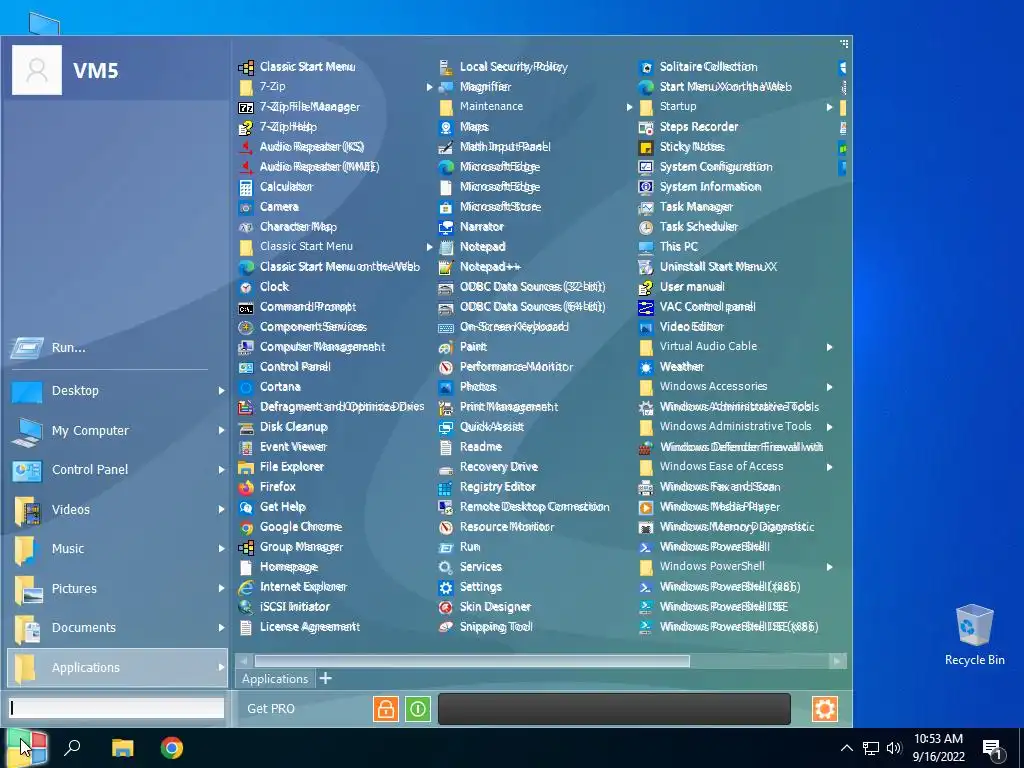Viewport: 1024px width, 768px height.
Task: Click the dark command bar field
Action: (614, 709)
